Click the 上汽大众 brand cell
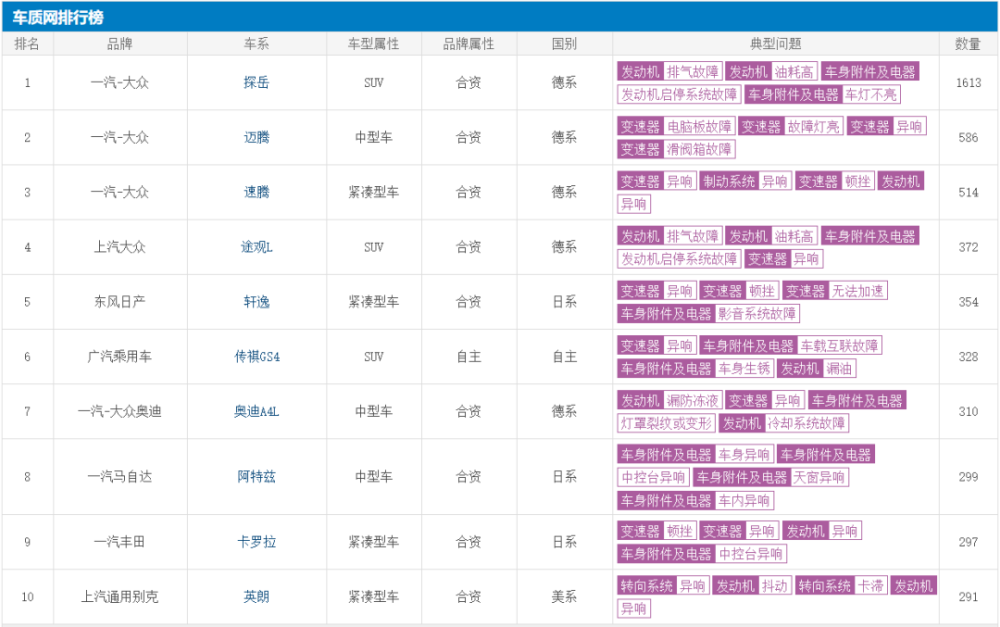Viewport: 1000px width, 627px height. [x=120, y=247]
